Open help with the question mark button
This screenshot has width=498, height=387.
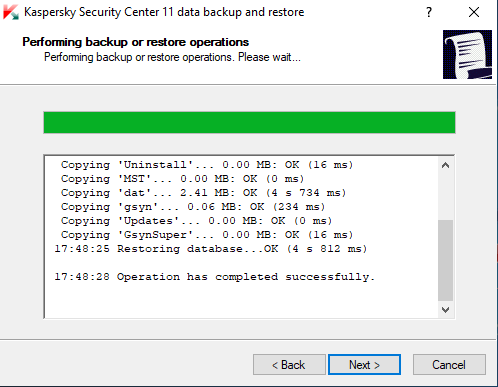coord(429,12)
